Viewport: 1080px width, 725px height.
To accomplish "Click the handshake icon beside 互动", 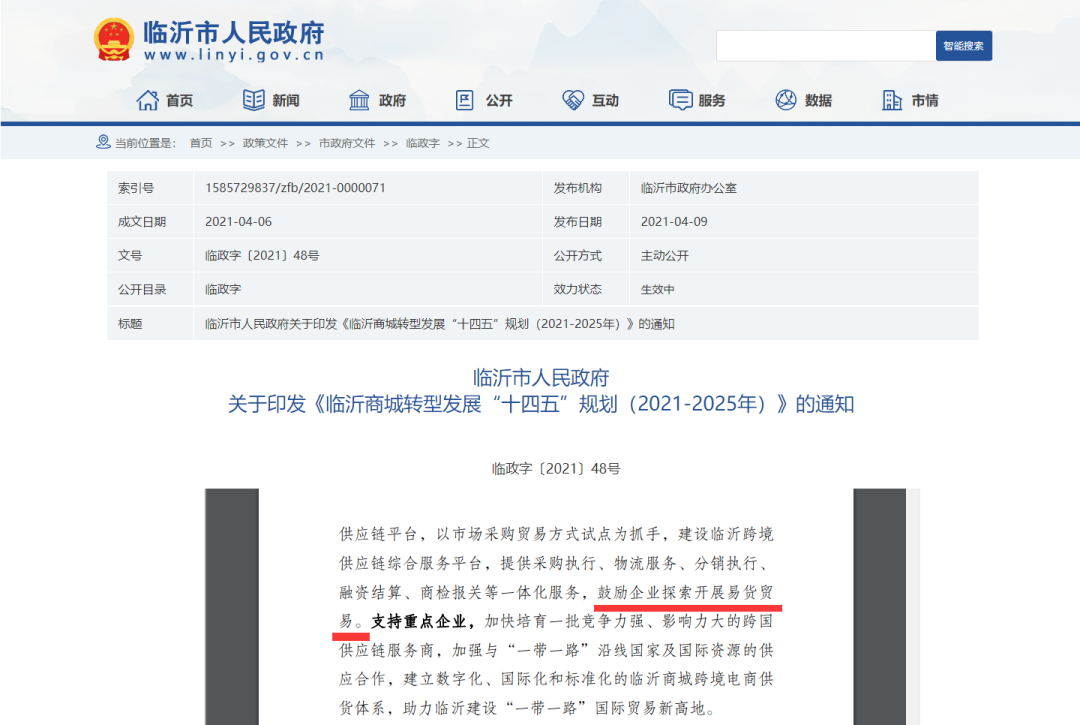I will pyautogui.click(x=573, y=100).
